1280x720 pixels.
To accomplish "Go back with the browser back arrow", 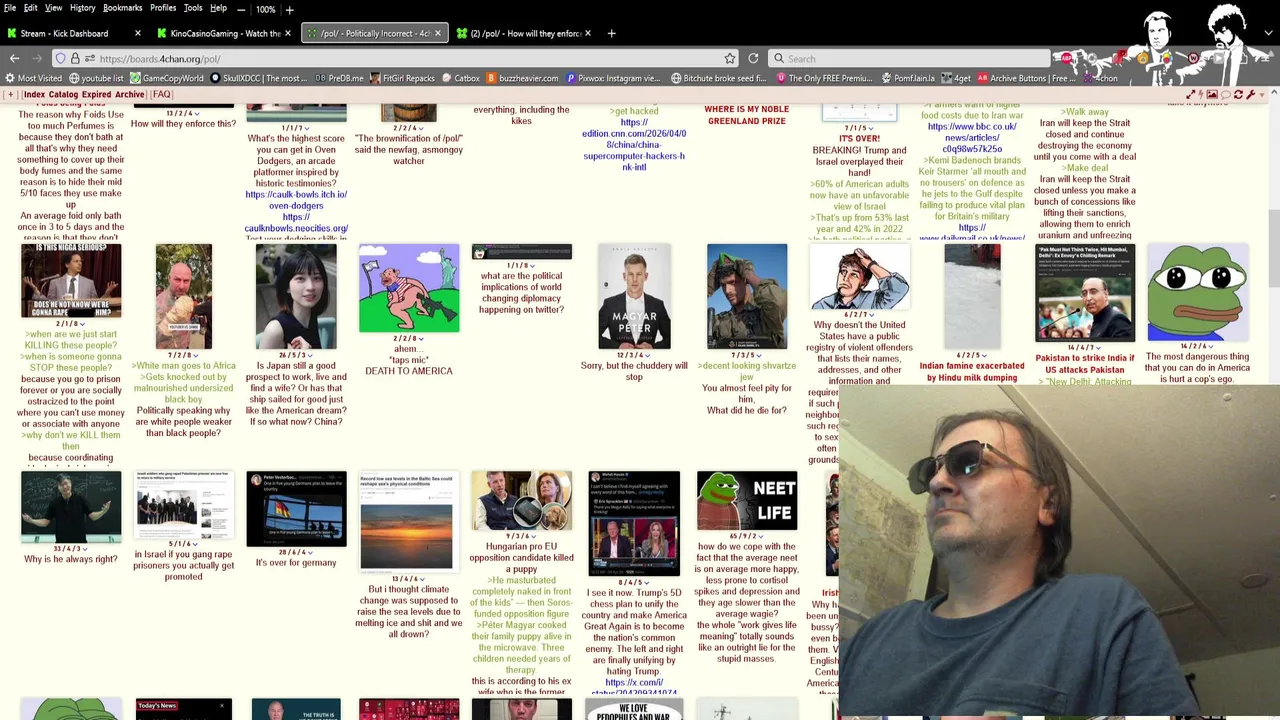I will (15, 58).
